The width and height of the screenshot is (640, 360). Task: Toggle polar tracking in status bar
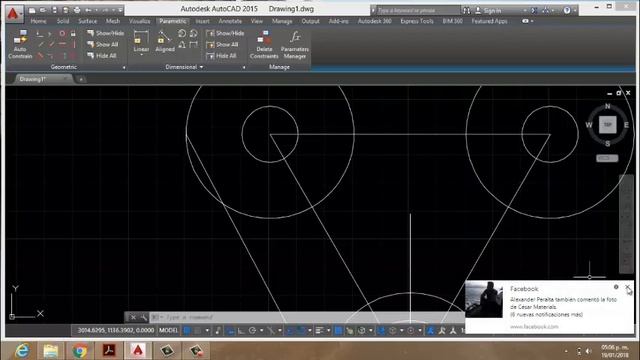(252, 330)
